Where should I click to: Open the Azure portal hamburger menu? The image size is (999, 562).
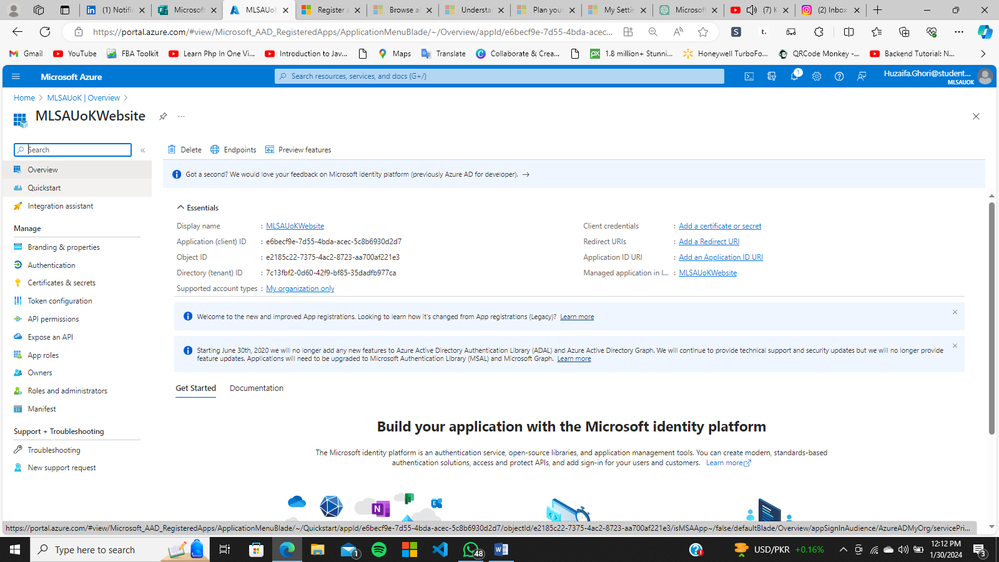click(16, 76)
